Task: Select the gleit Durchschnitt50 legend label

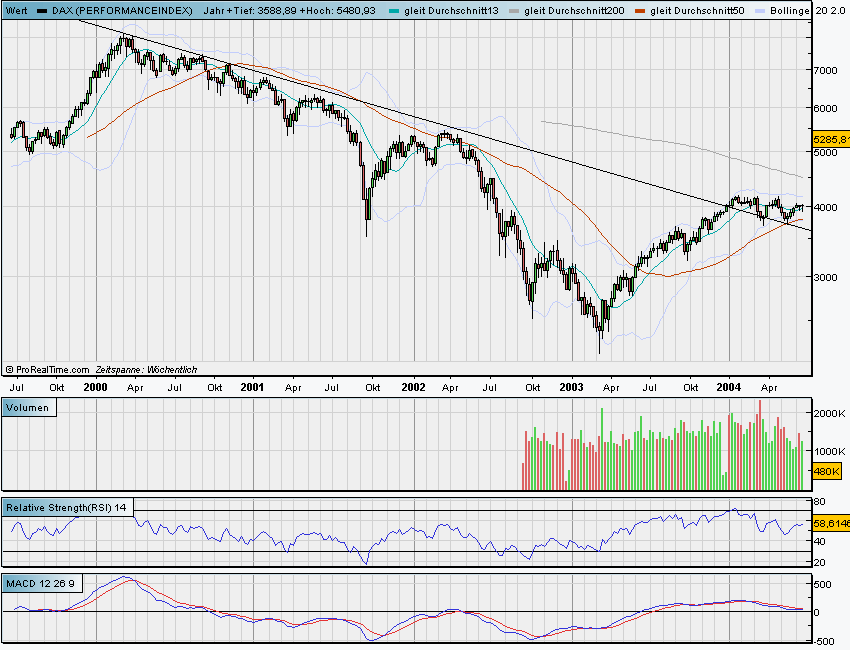Action: [x=697, y=10]
